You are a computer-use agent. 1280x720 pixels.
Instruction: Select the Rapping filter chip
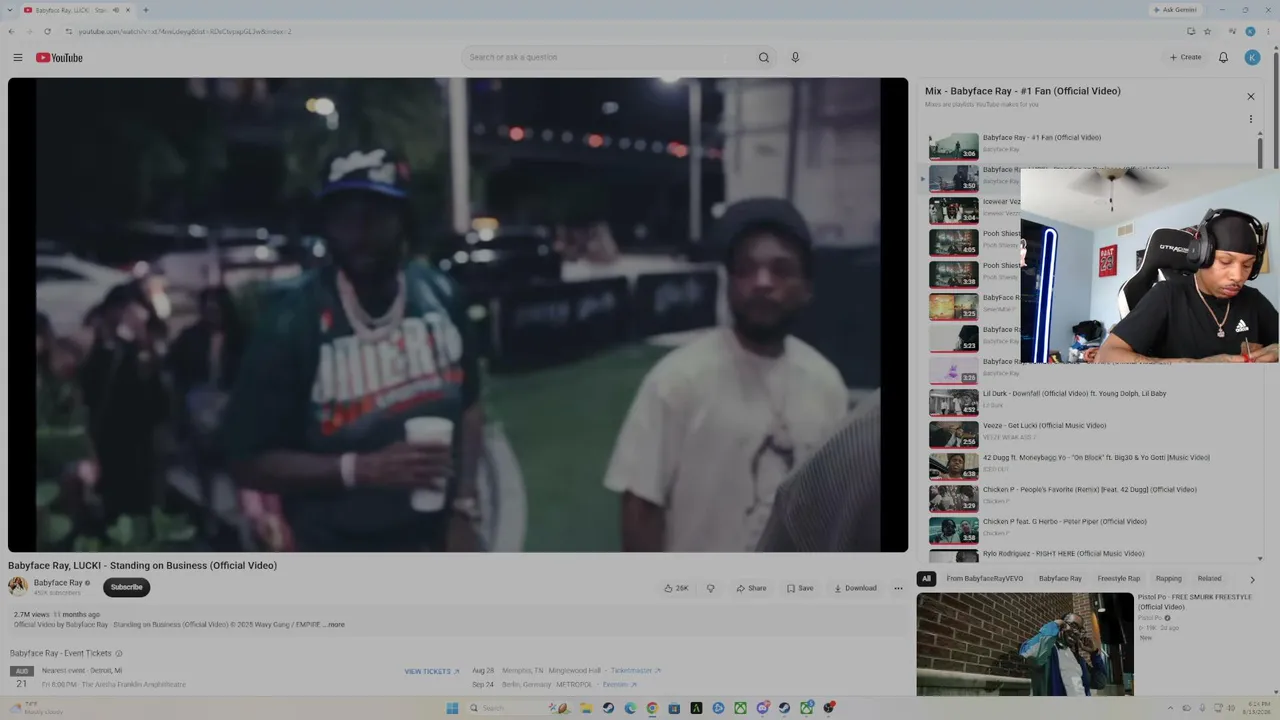[1168, 579]
